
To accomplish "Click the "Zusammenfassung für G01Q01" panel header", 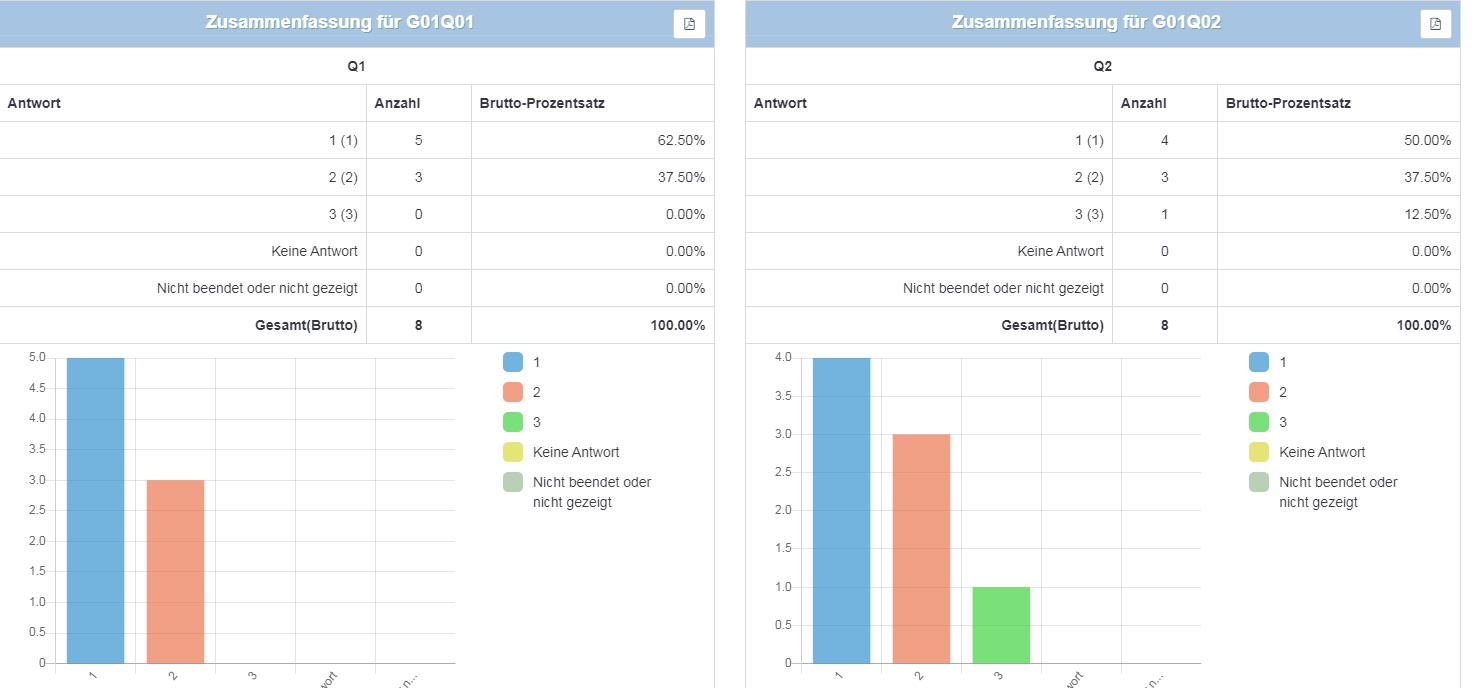I will (339, 22).
